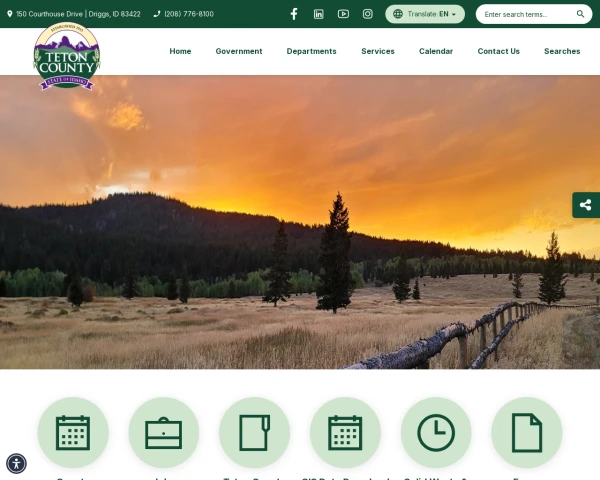Click the calendar icon beside the briefcase

[73, 433]
